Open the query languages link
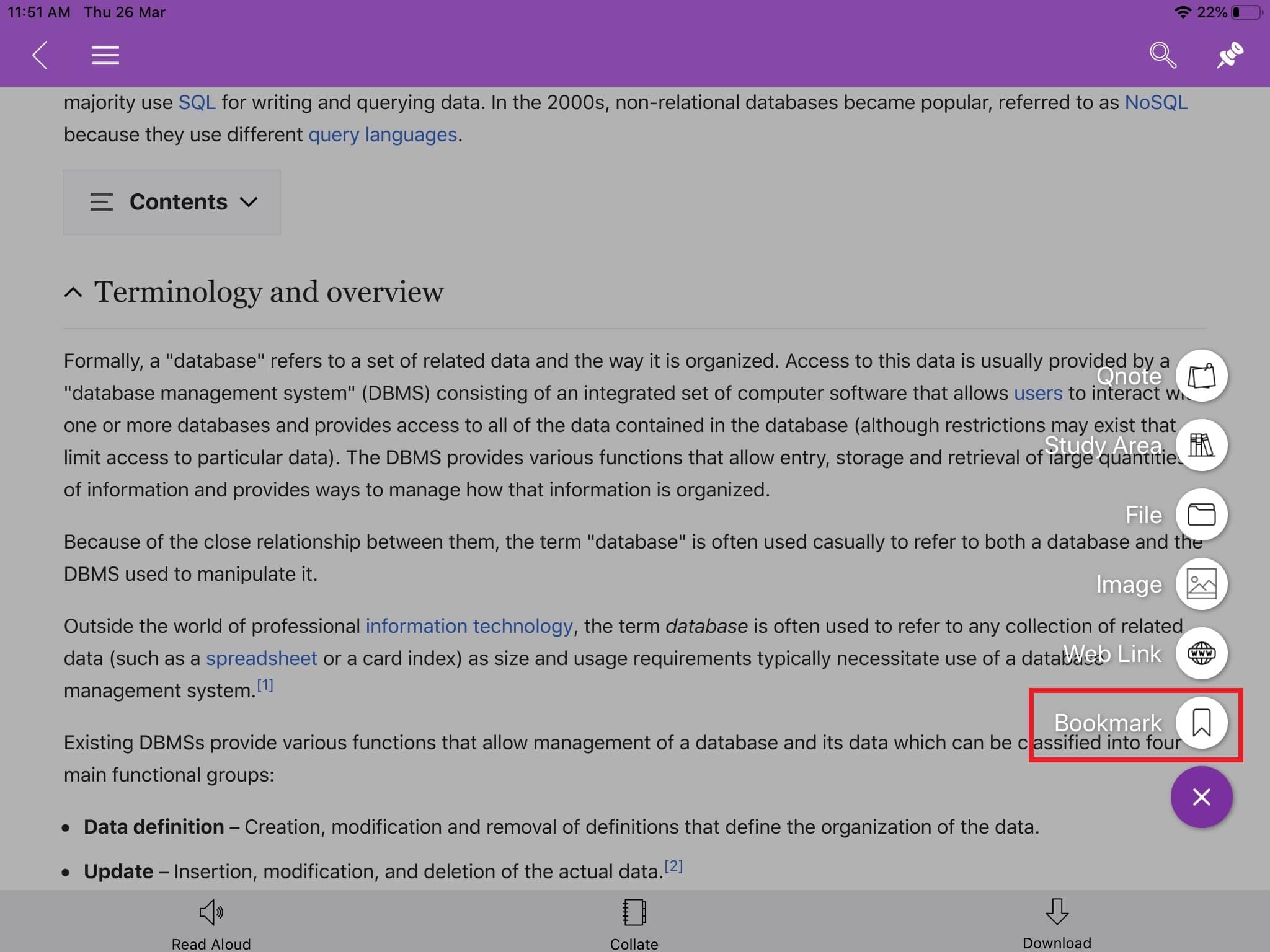 pos(383,134)
